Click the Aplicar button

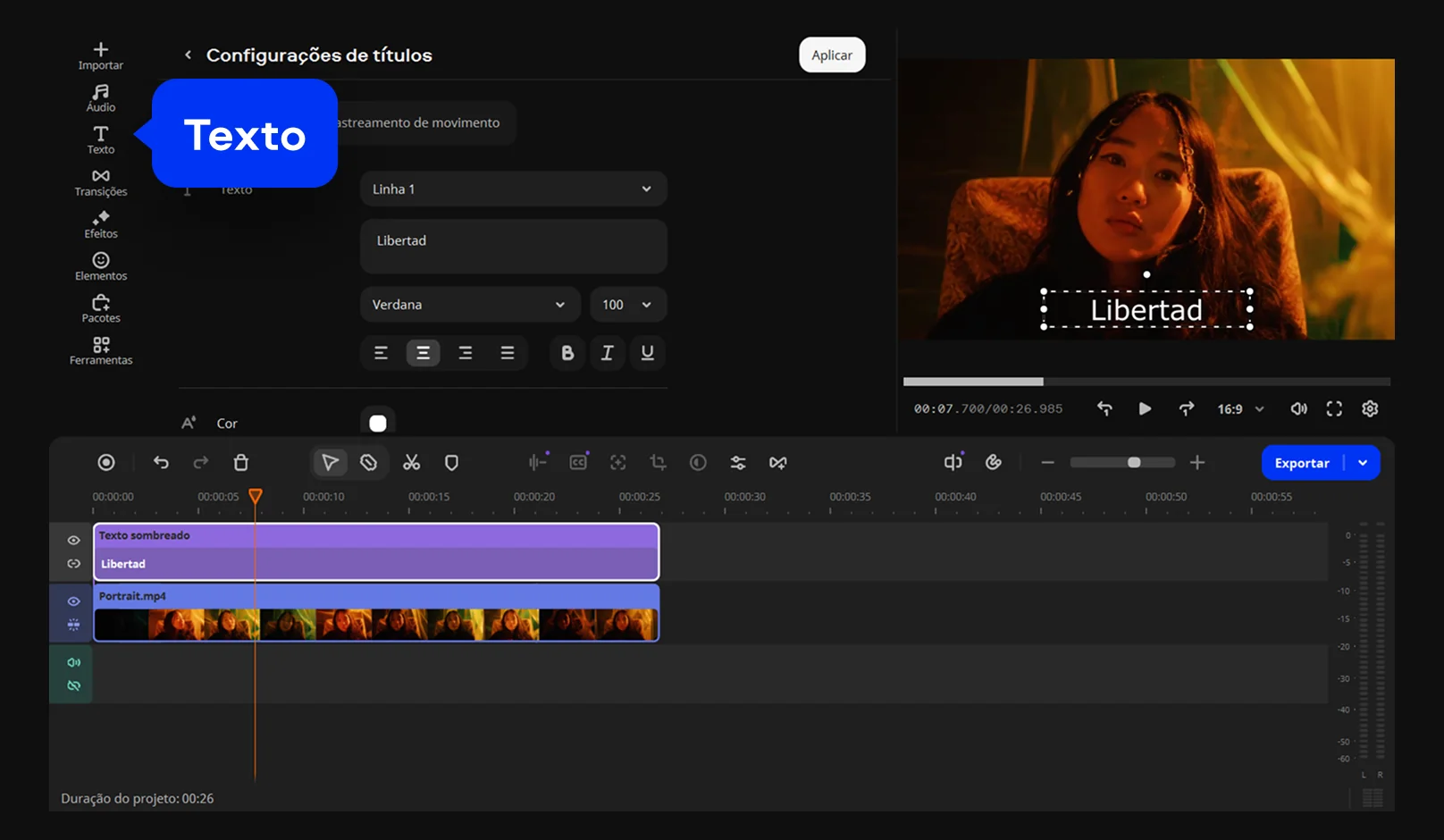pyautogui.click(x=832, y=55)
